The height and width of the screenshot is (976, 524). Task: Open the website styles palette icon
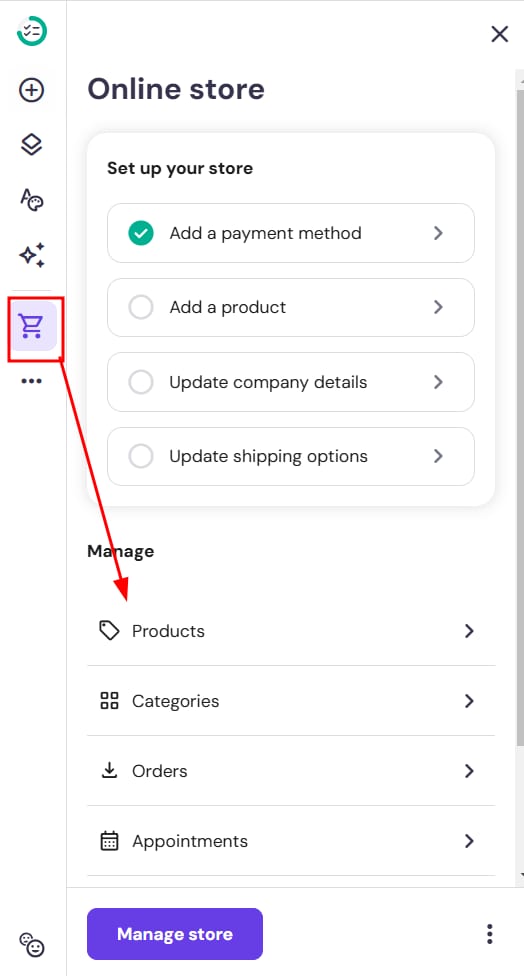pos(32,200)
